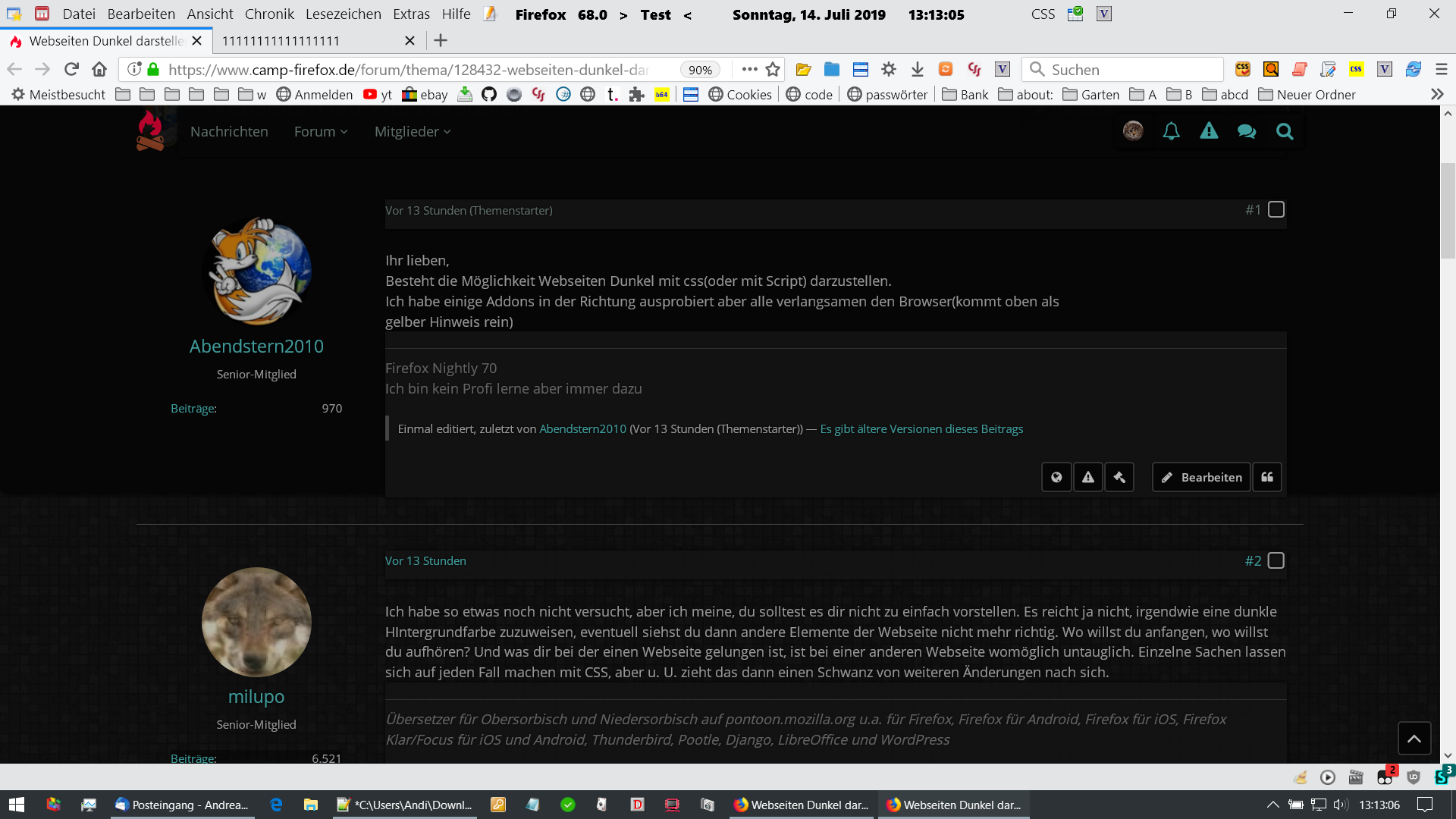Click the GitHub bookmark icon
Image resolution: width=1456 pixels, height=819 pixels.
pyautogui.click(x=489, y=94)
